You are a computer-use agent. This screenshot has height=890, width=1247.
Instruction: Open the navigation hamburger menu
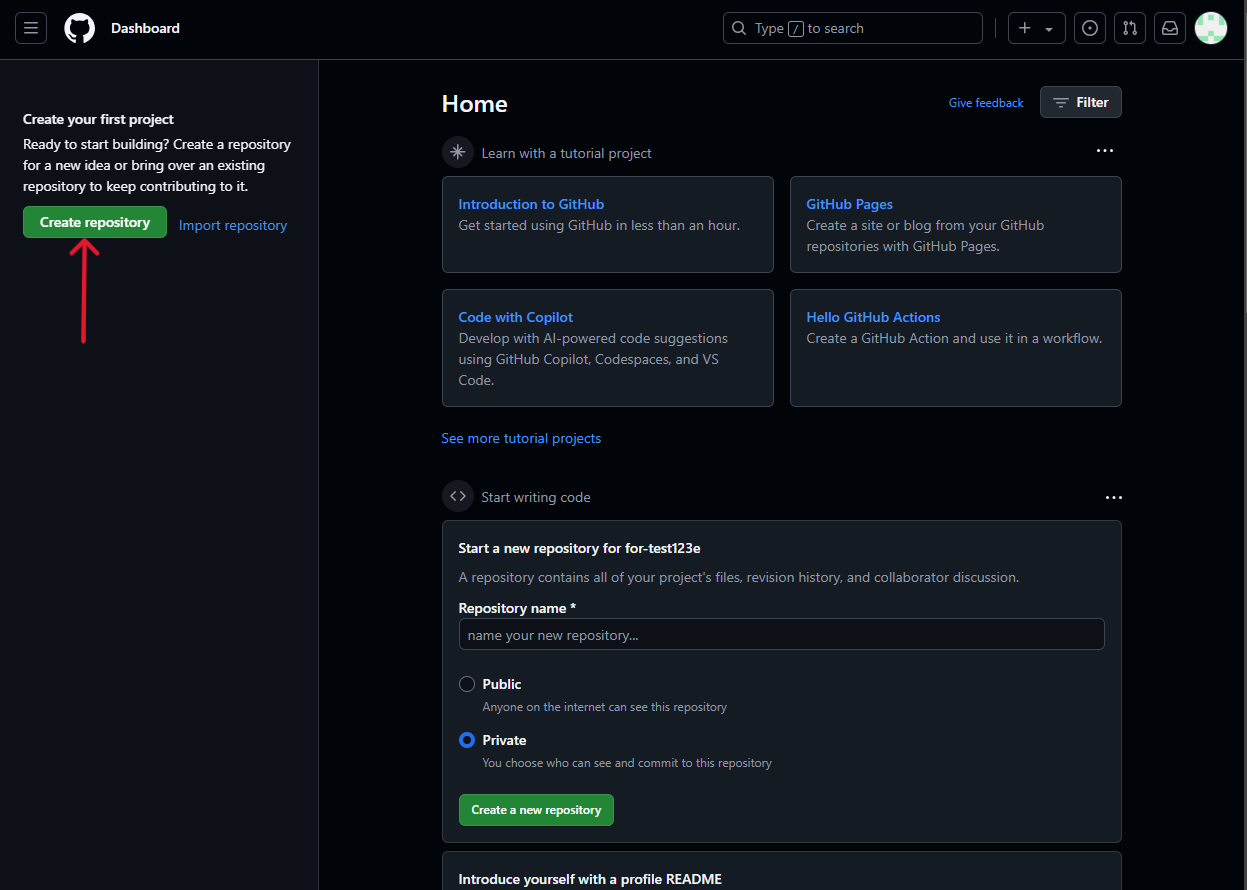pyautogui.click(x=30, y=28)
